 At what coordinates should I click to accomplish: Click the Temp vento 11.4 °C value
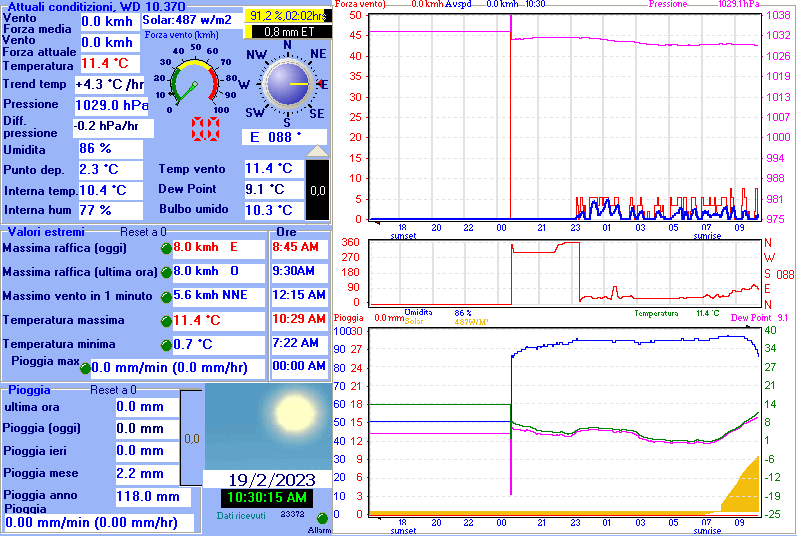point(274,169)
